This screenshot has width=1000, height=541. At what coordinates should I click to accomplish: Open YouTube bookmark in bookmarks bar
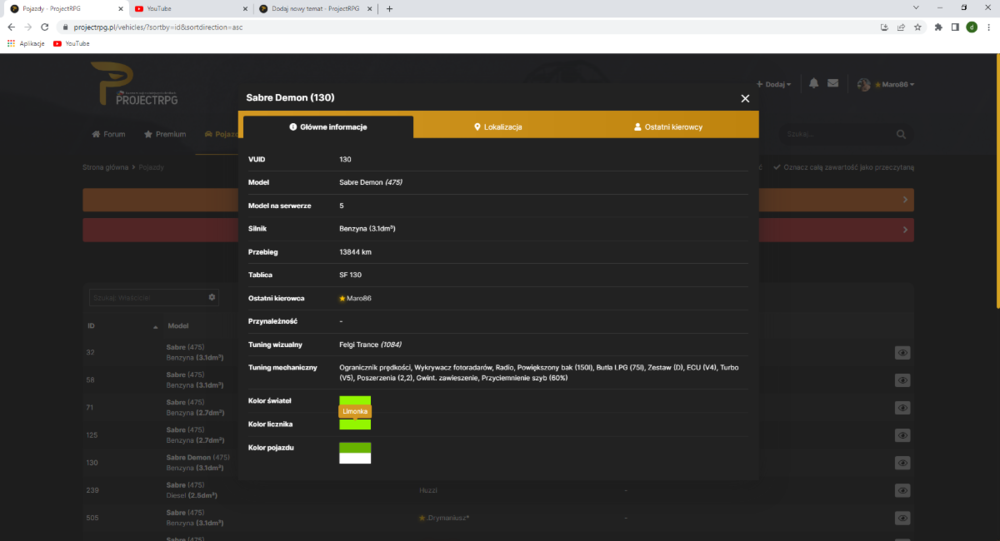pos(71,43)
